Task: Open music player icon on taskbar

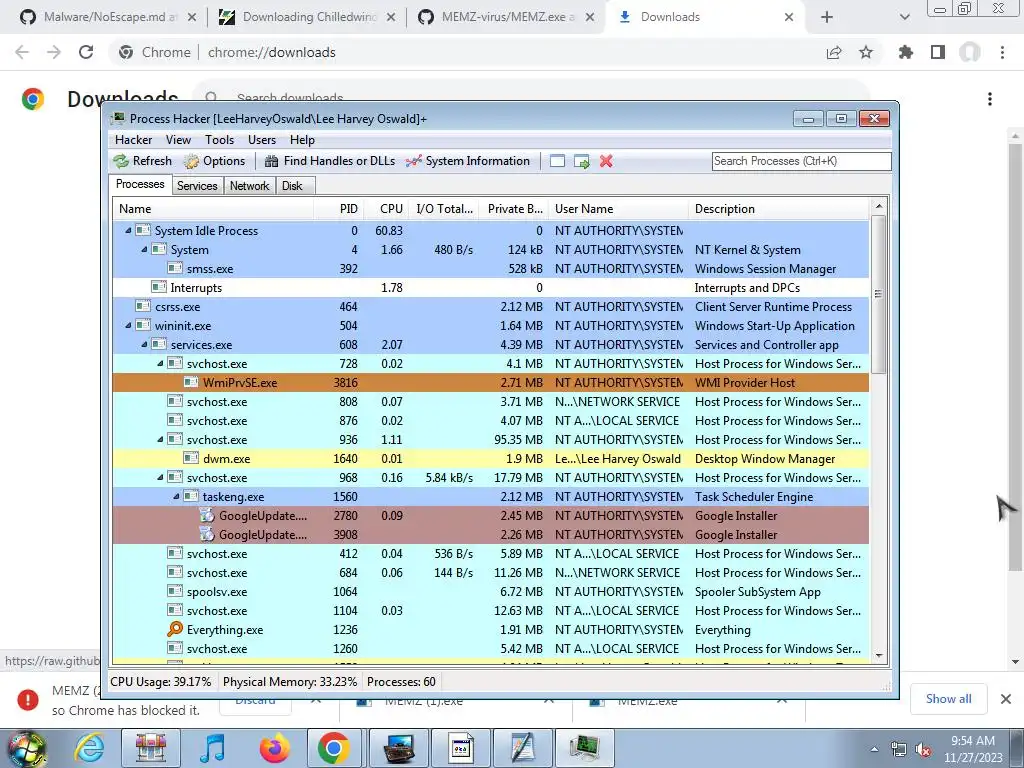Action: (212, 748)
